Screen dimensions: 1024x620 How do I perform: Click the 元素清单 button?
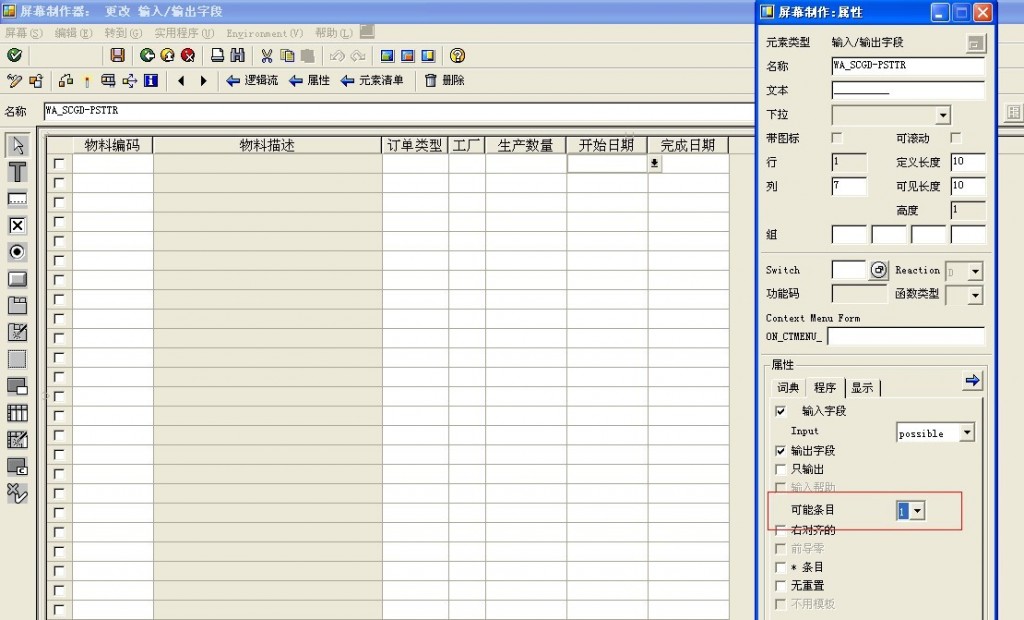point(372,80)
